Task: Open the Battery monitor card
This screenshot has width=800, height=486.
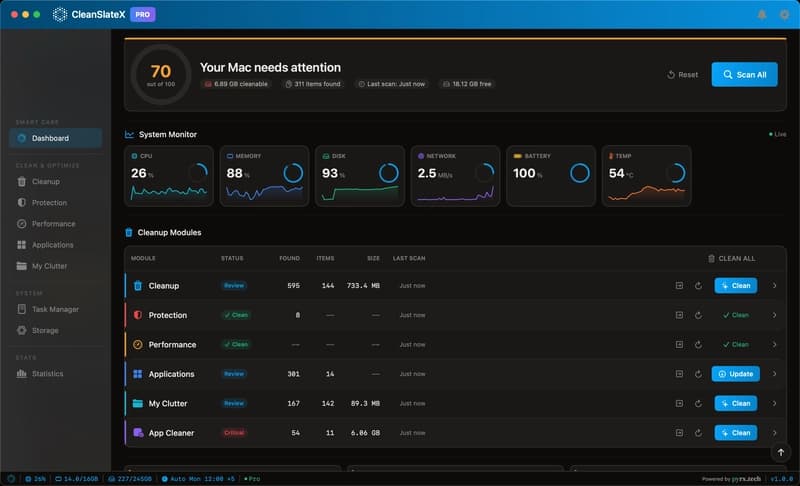Action: coord(551,176)
